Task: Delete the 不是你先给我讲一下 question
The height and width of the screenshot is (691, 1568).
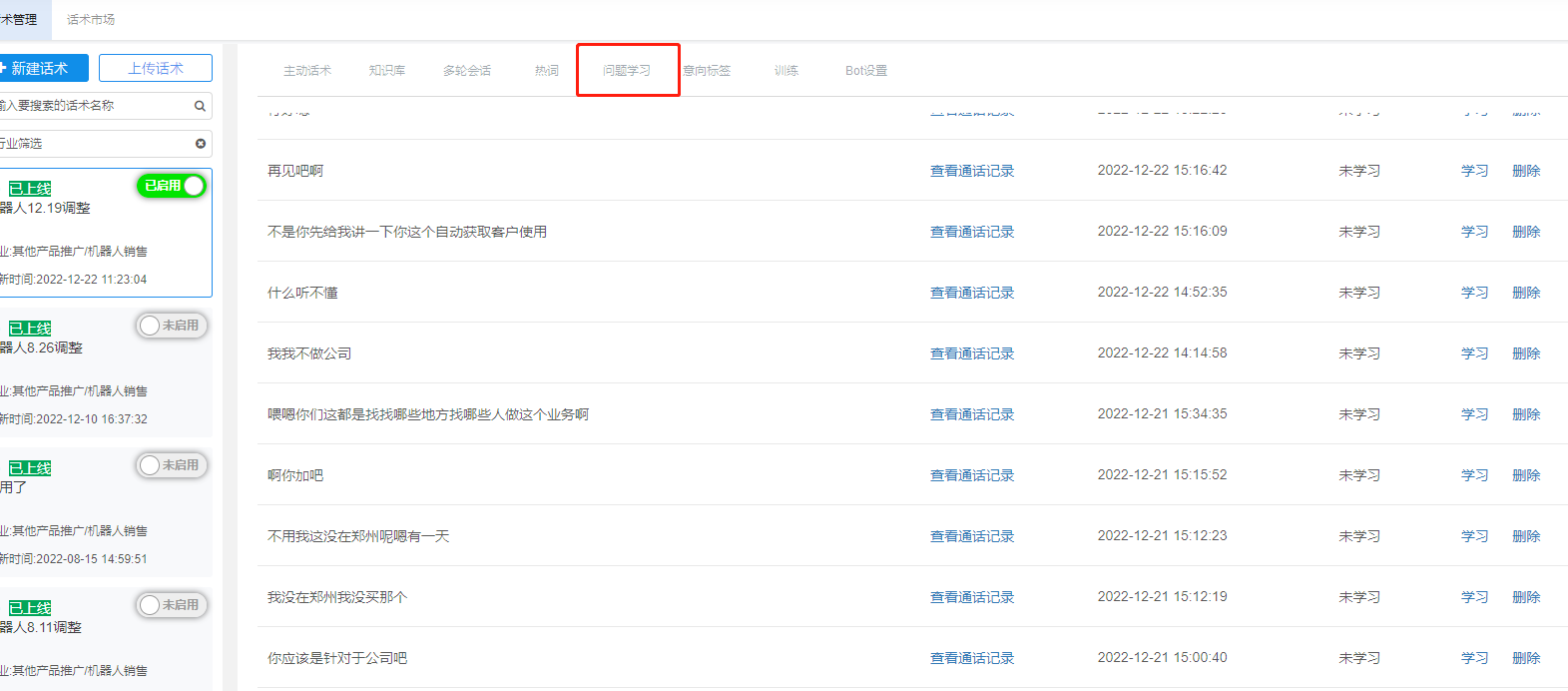Action: (x=1526, y=232)
